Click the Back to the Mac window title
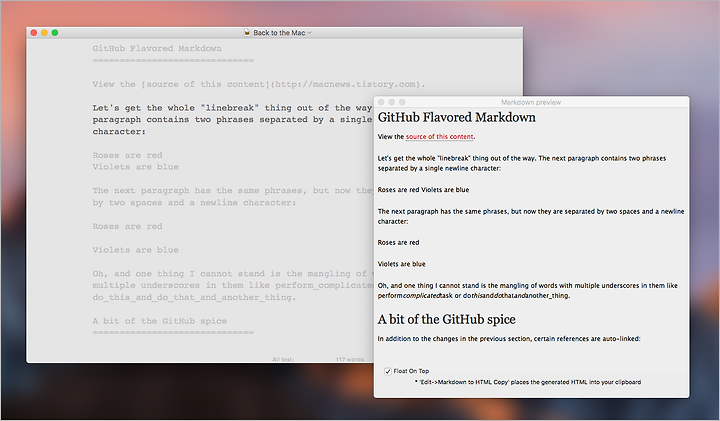 coord(279,33)
